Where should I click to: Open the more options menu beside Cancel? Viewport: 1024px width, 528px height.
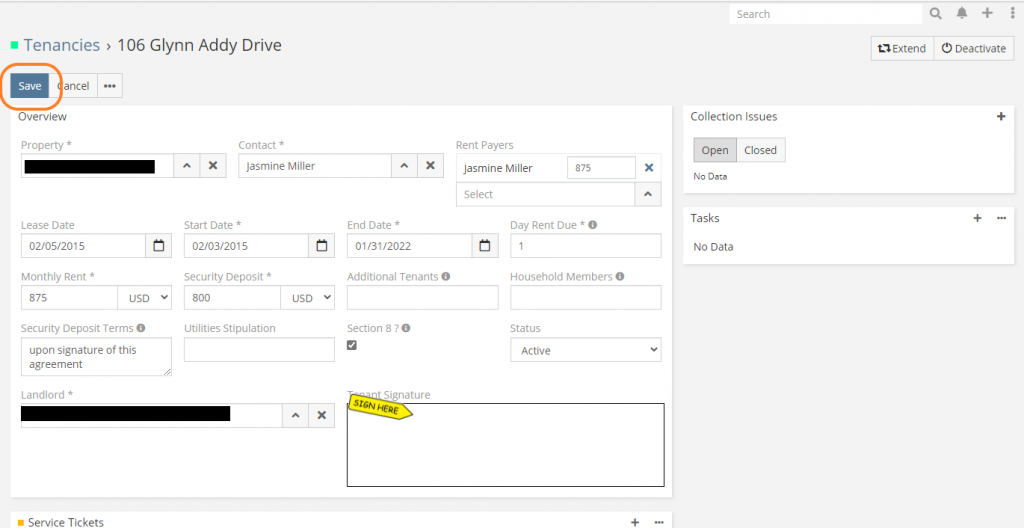coord(110,86)
